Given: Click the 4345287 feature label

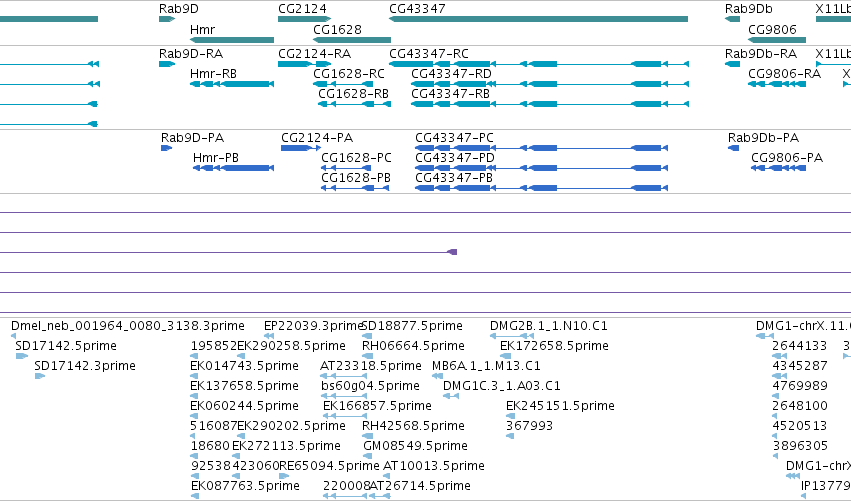Looking at the screenshot, I should pyautogui.click(x=799, y=366).
